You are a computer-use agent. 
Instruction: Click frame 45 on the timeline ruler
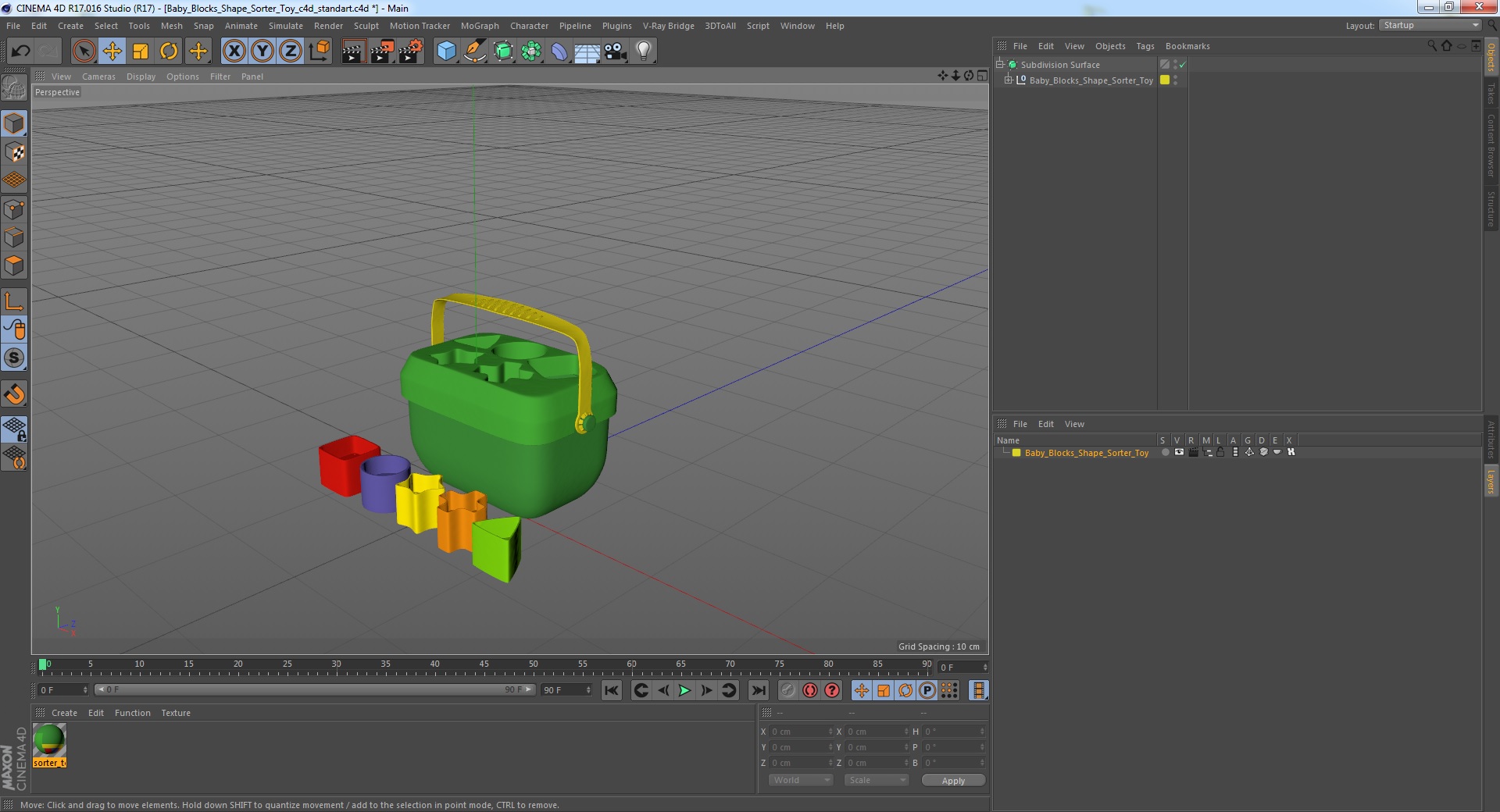point(484,664)
